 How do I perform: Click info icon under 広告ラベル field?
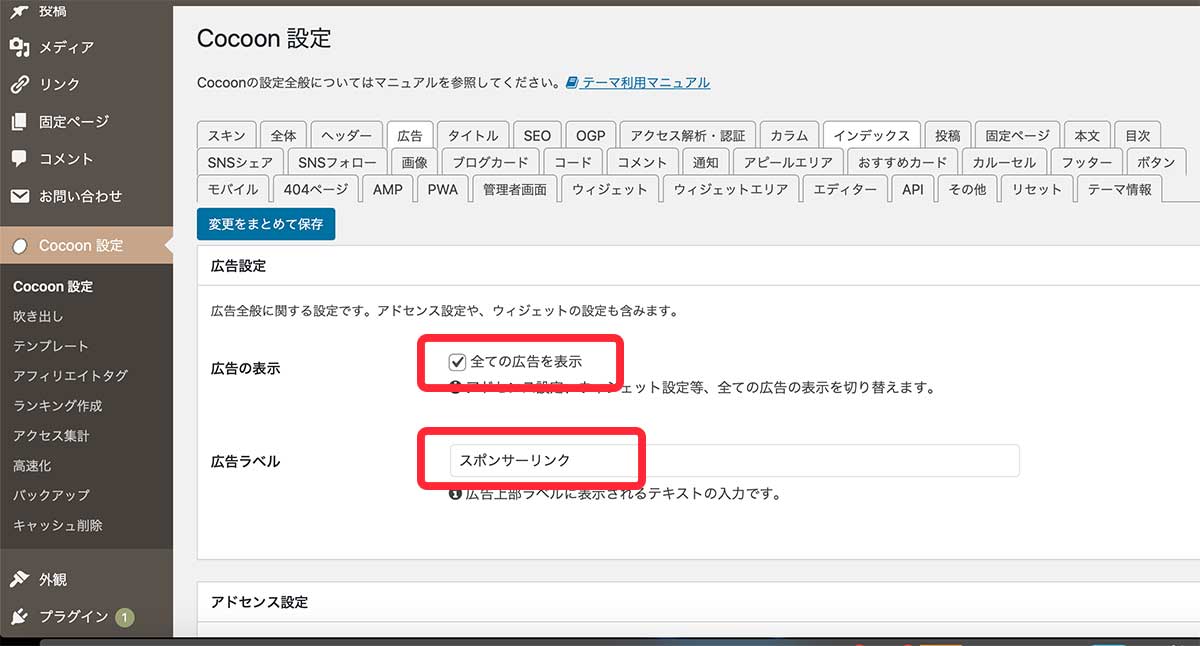click(456, 493)
